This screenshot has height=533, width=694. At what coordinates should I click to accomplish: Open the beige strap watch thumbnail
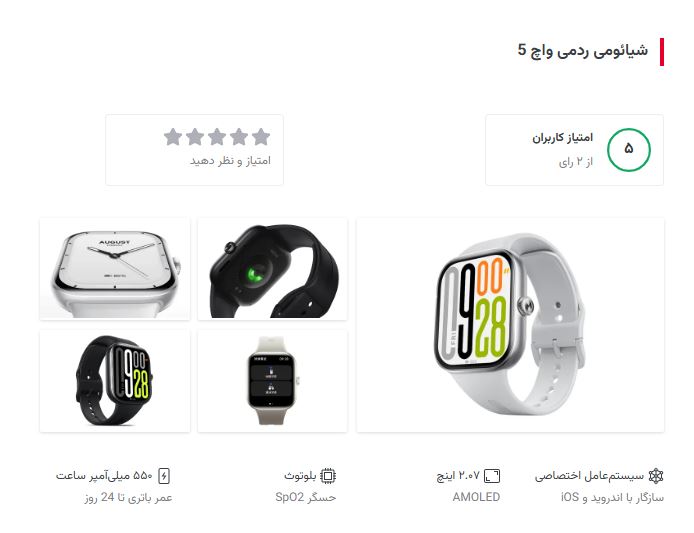click(273, 381)
